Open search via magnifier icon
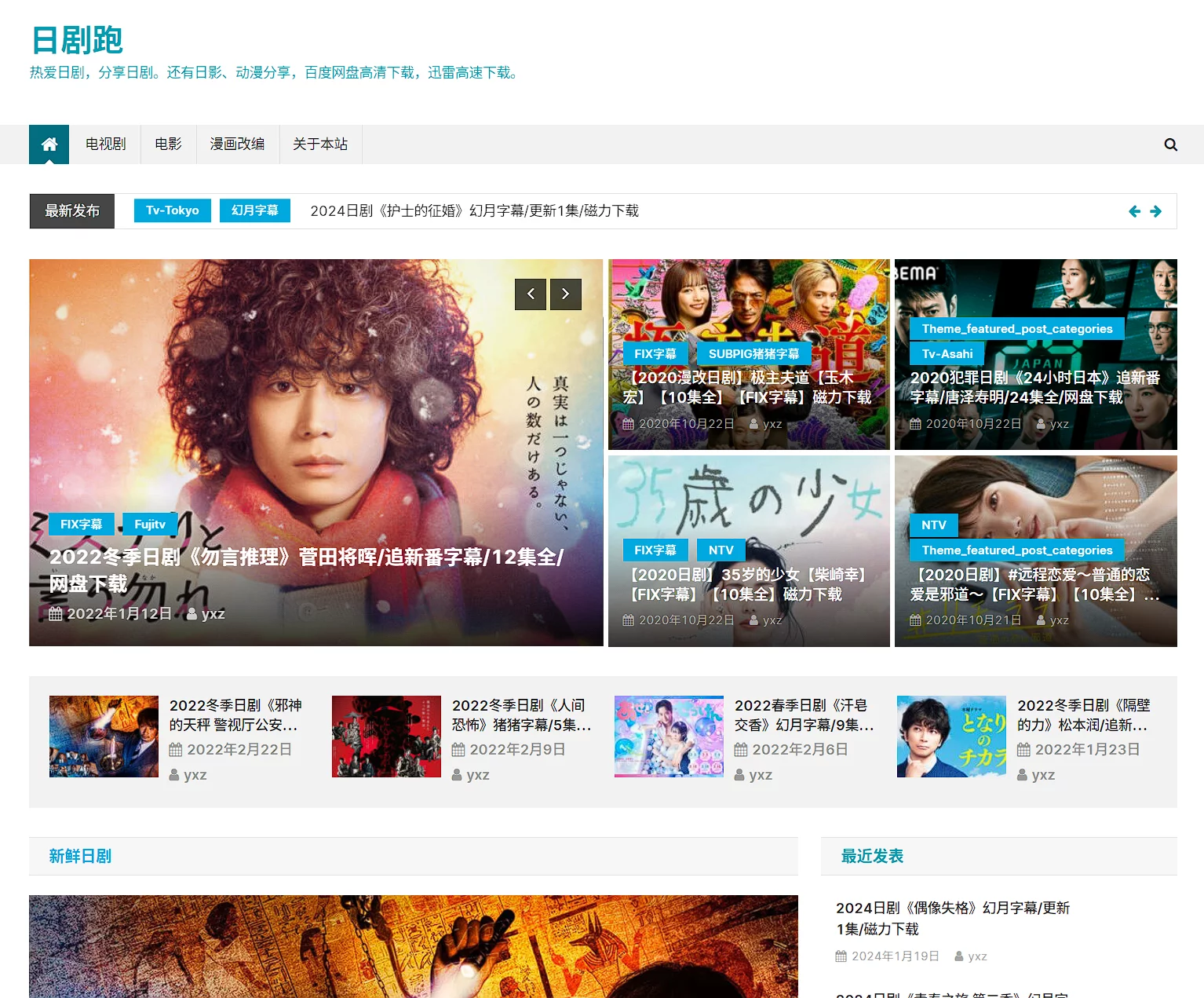 1170,144
